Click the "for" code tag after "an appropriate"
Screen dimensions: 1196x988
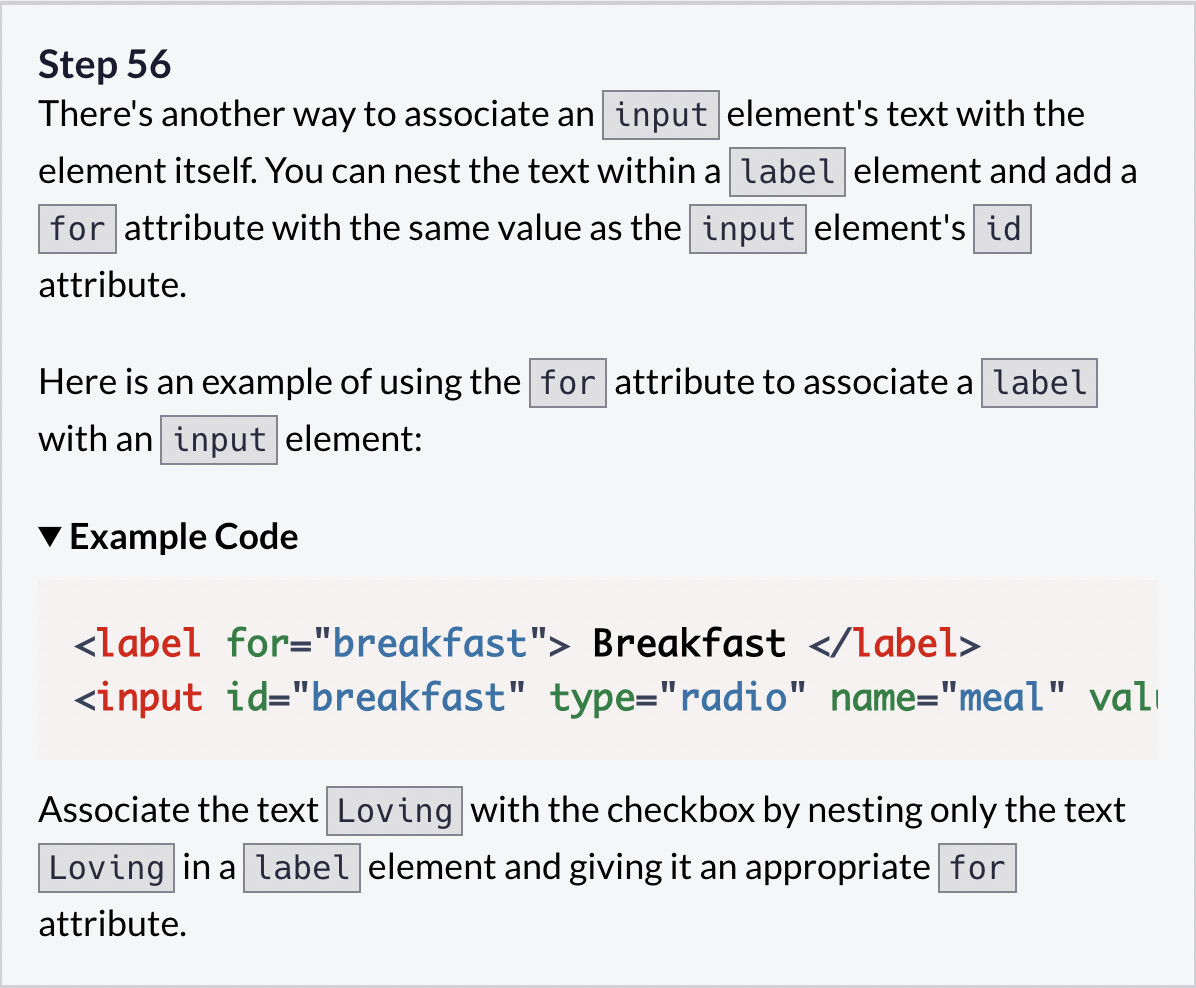coord(977,868)
